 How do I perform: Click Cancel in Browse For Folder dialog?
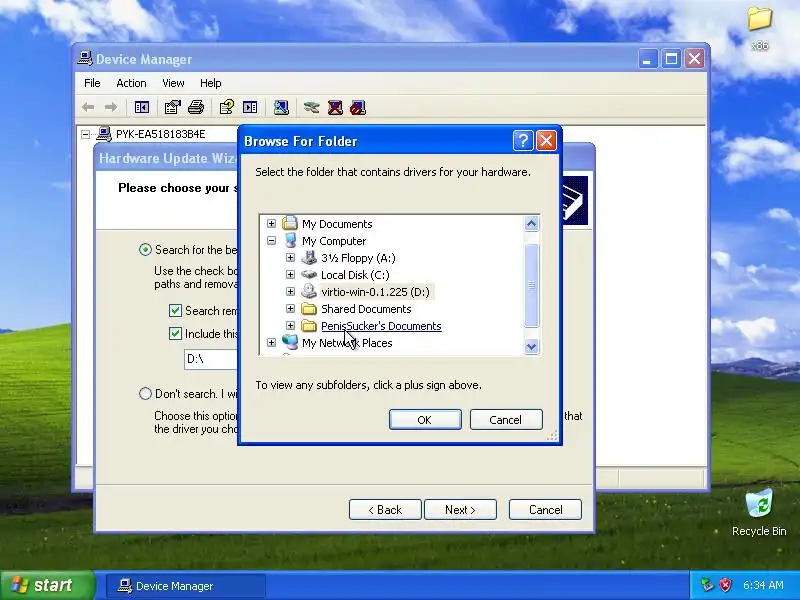(506, 419)
